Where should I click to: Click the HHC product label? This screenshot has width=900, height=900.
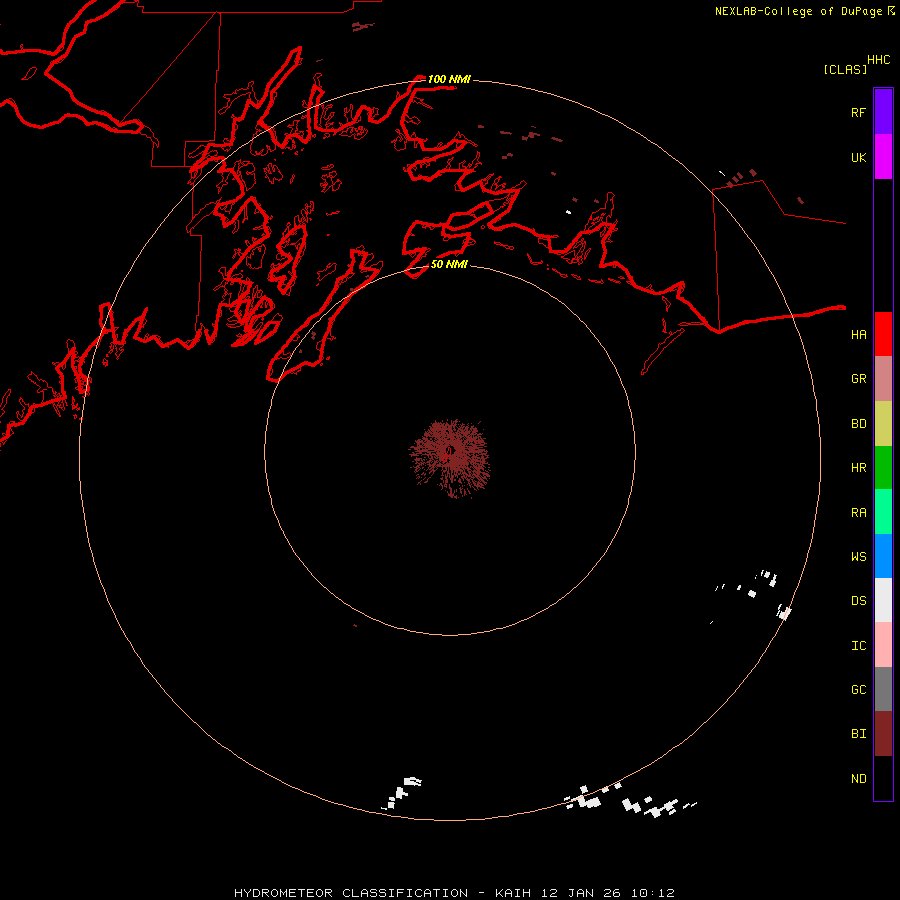(x=878, y=59)
